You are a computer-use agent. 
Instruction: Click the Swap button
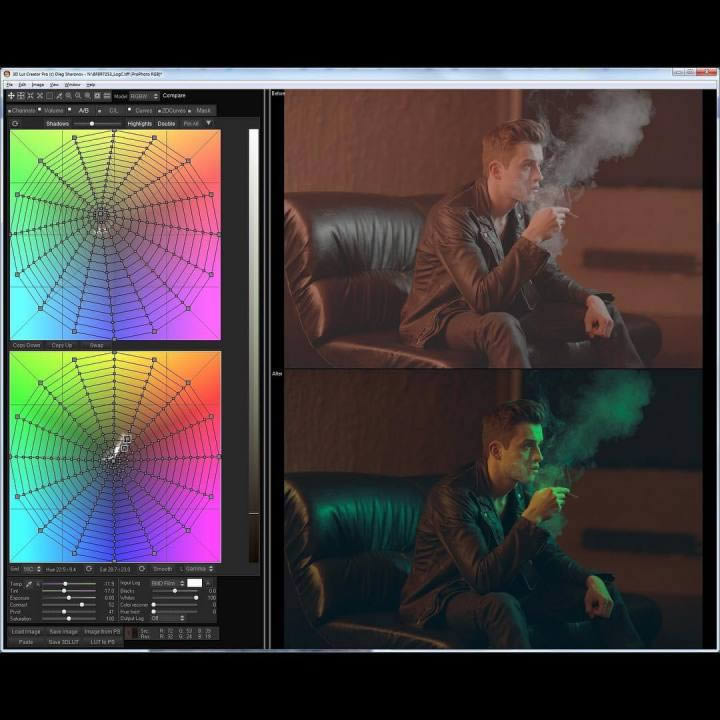[x=96, y=345]
